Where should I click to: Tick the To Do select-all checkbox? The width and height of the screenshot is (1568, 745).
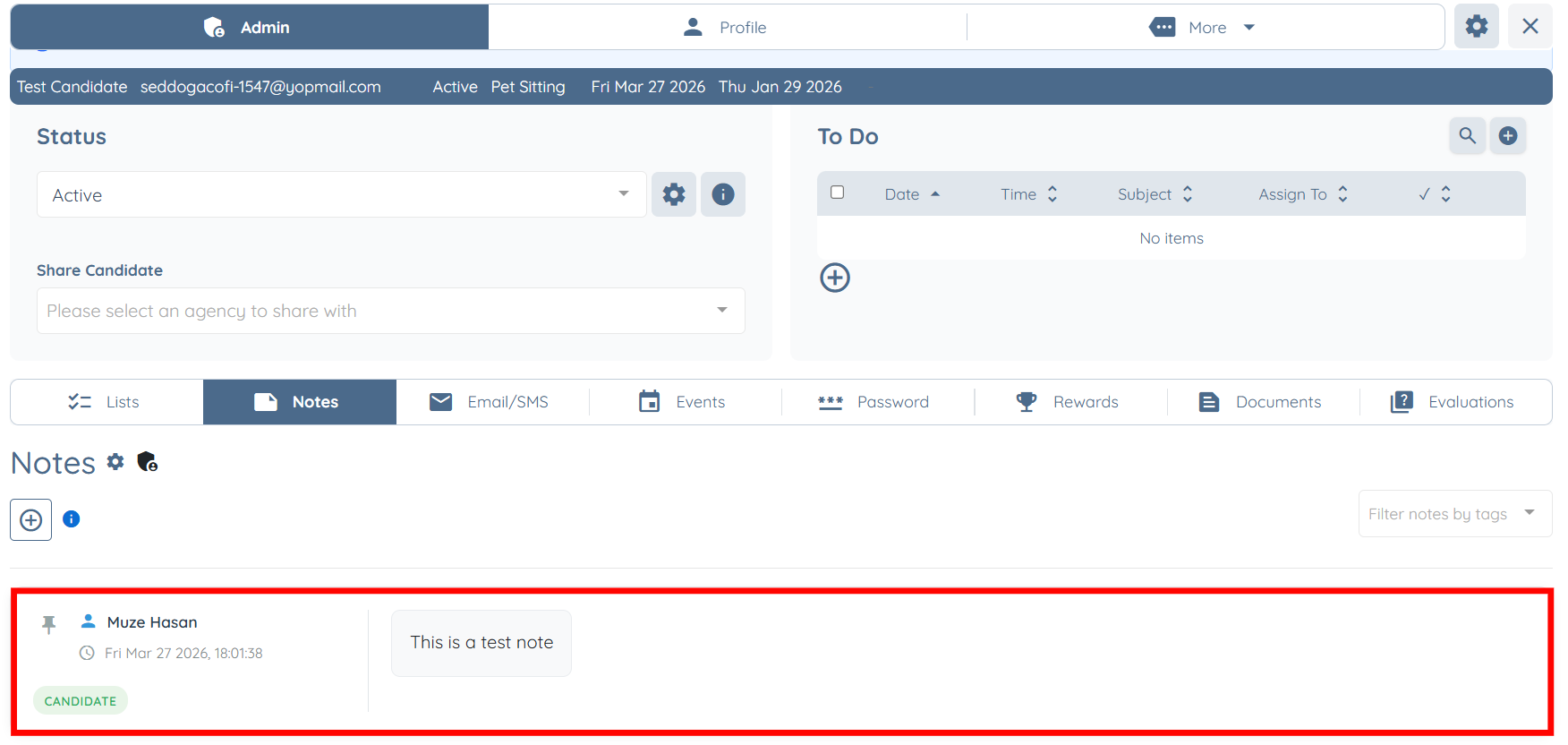(838, 193)
